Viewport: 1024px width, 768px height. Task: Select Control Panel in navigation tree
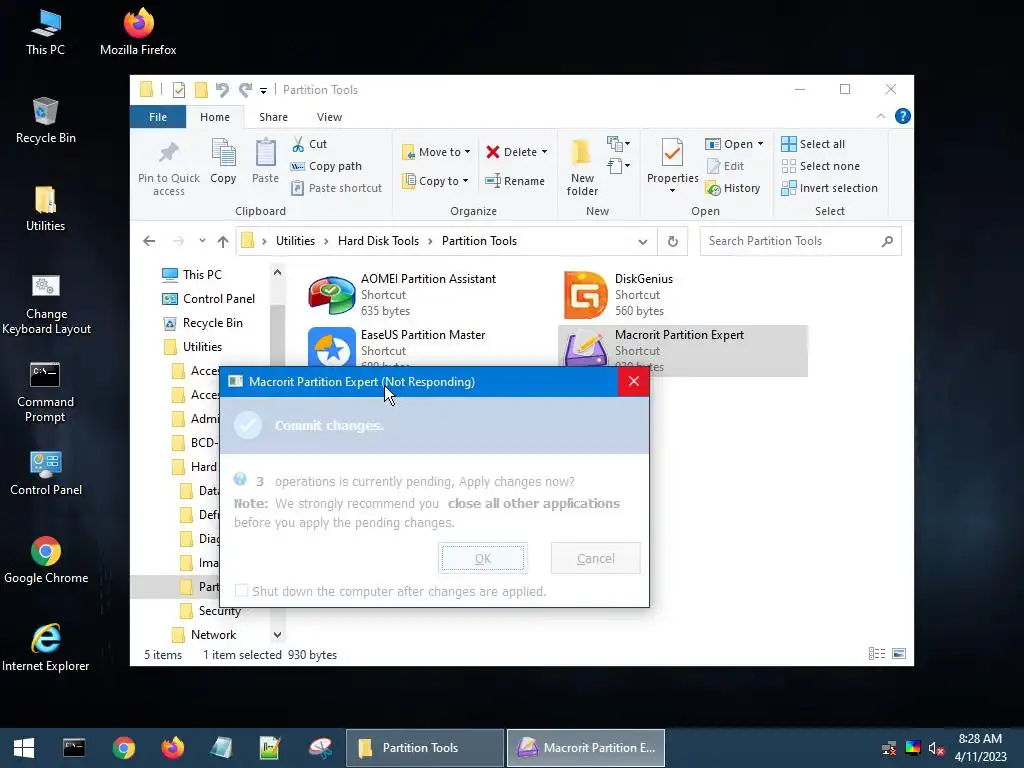(x=209, y=298)
